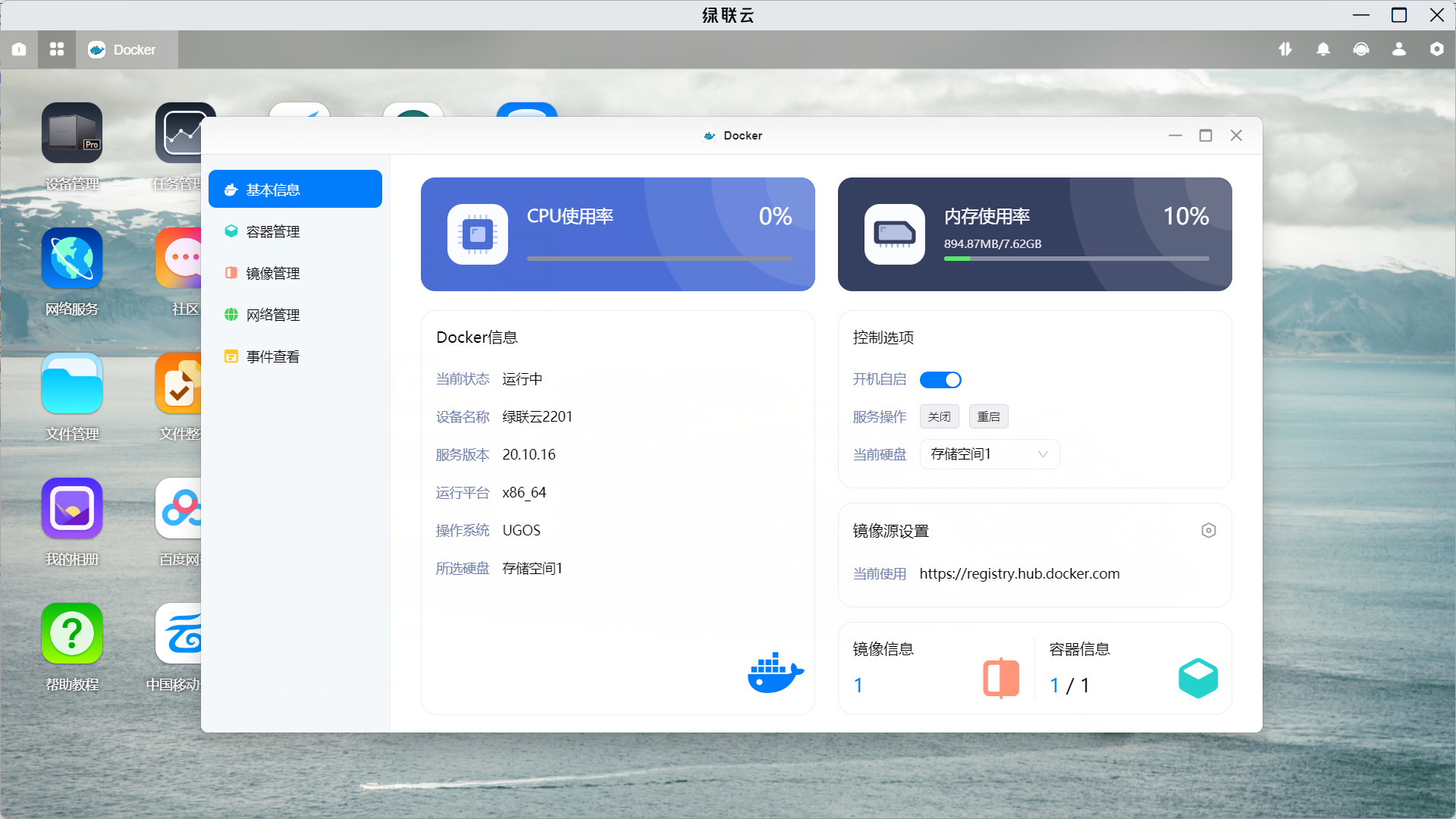Click the notification bell icon

coord(1323,49)
